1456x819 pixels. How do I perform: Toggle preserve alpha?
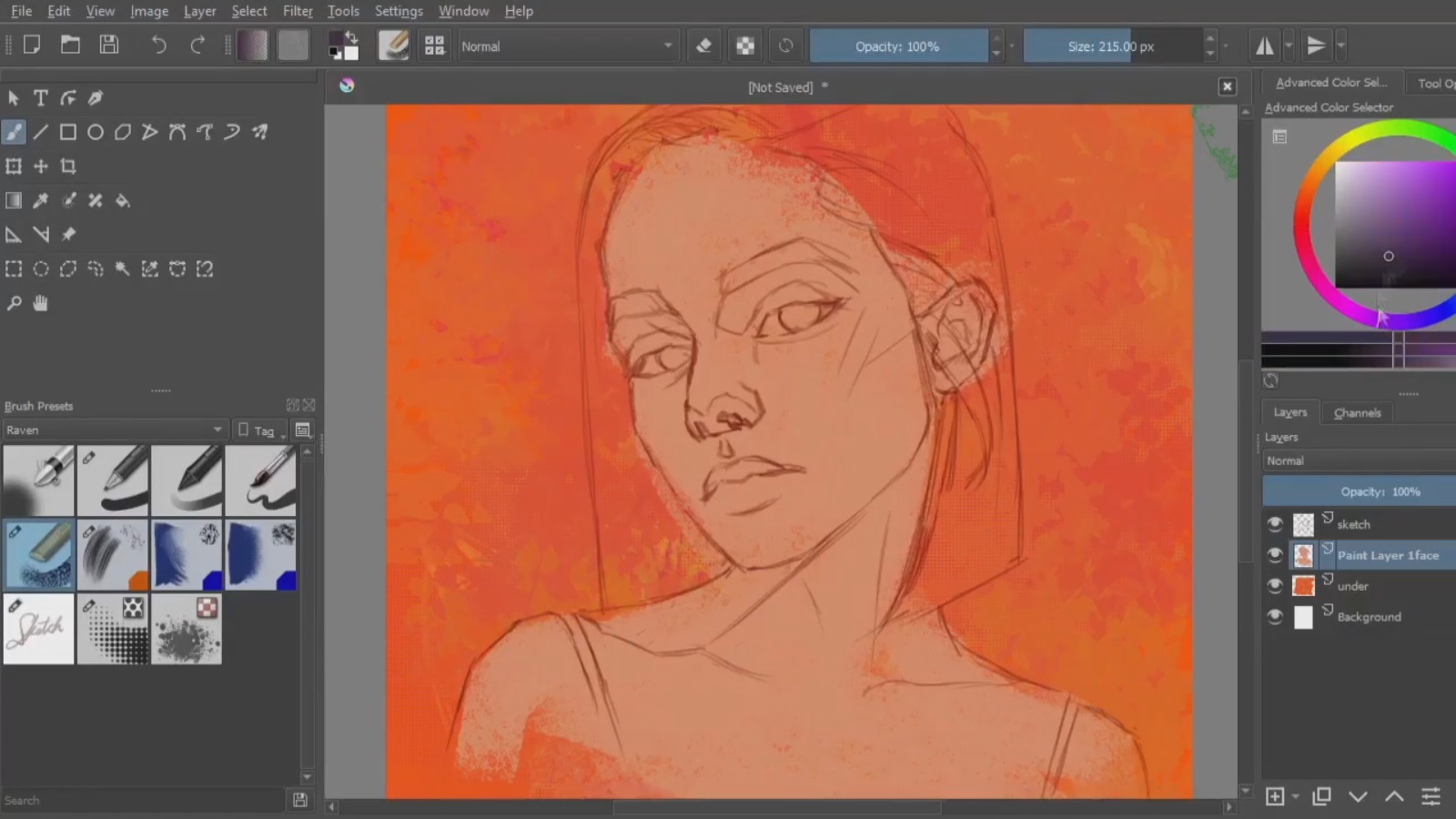click(745, 45)
